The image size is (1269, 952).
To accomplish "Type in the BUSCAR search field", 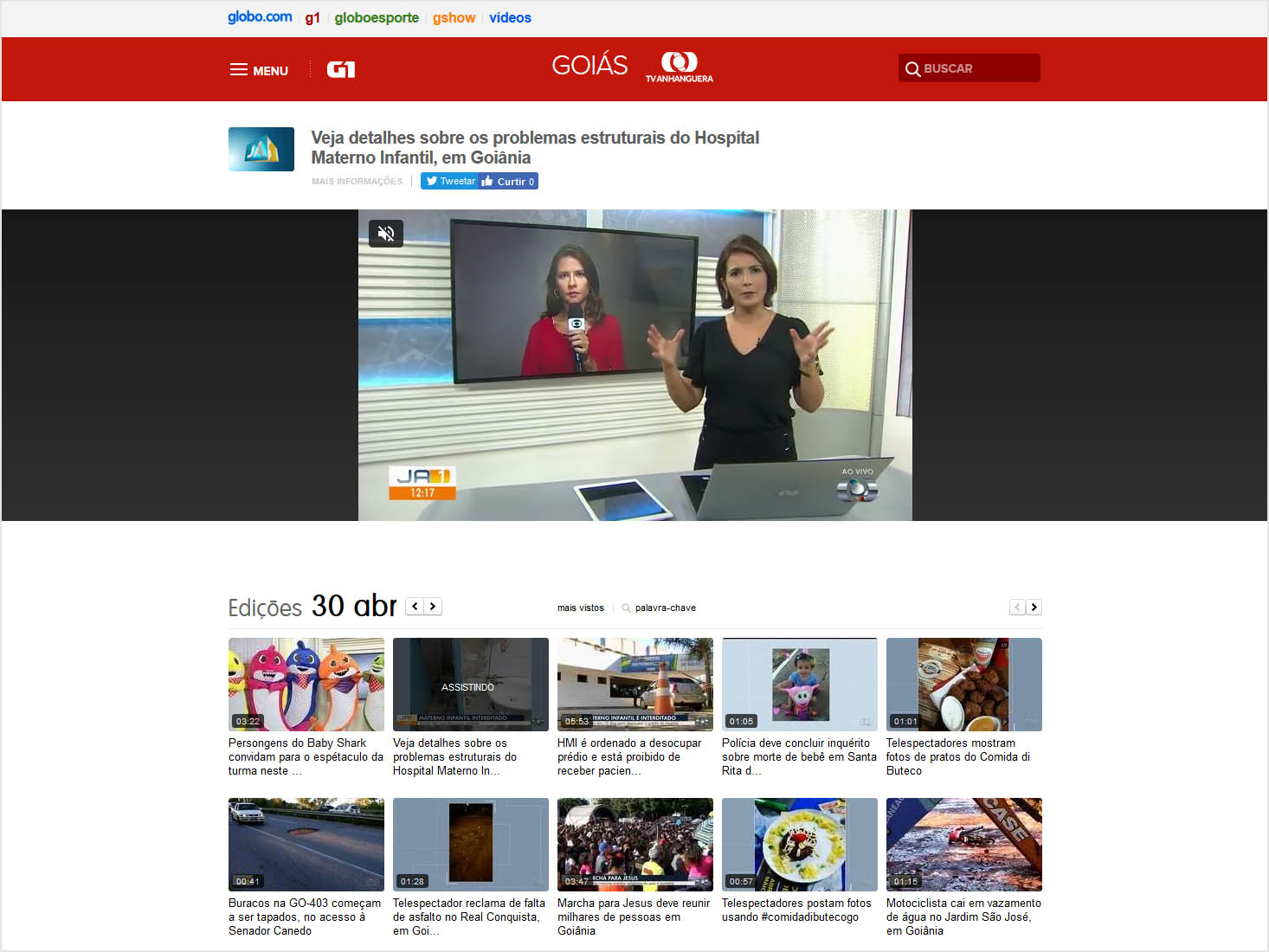I will coord(978,68).
